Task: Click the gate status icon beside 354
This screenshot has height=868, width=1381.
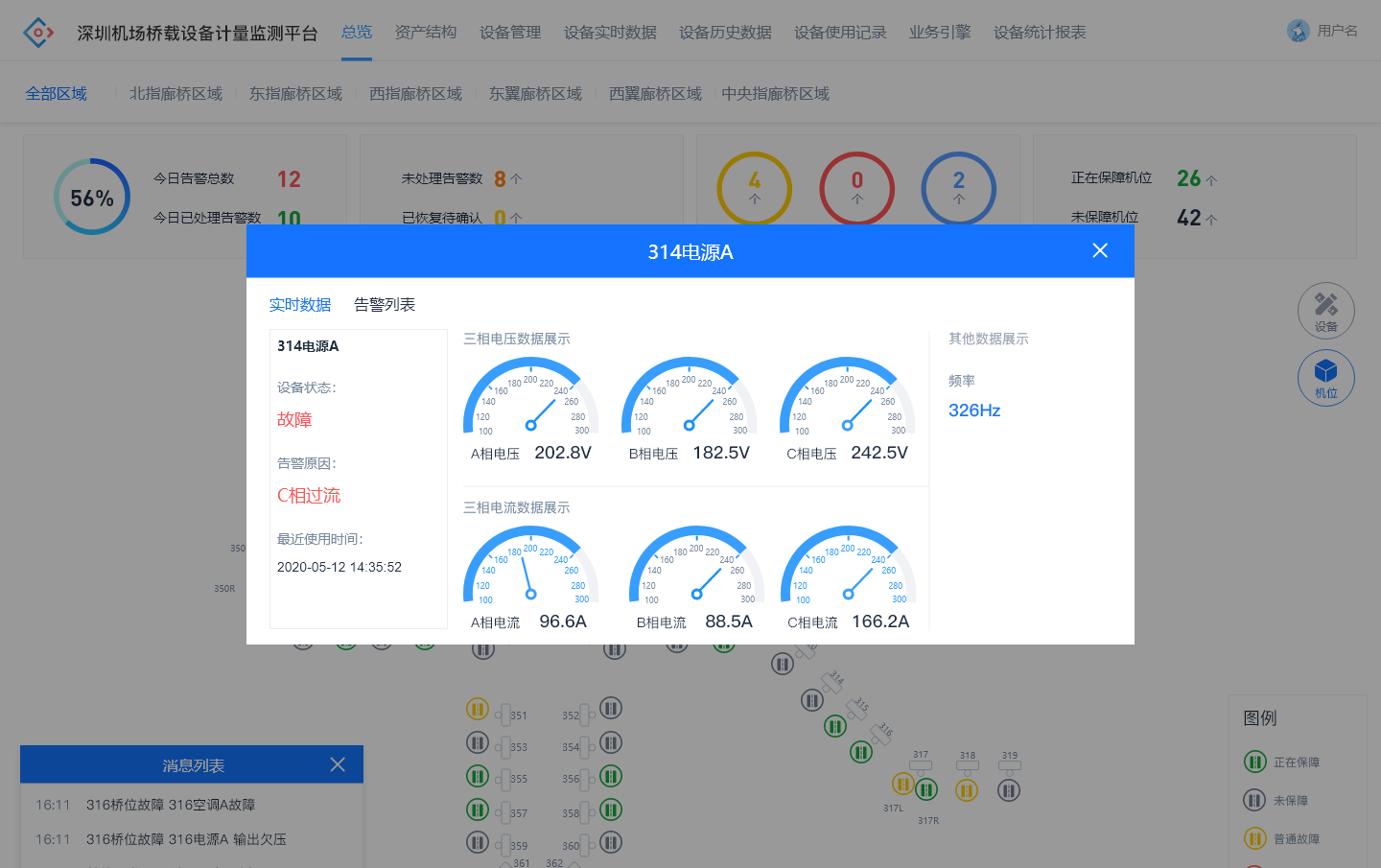Action: coord(611,742)
